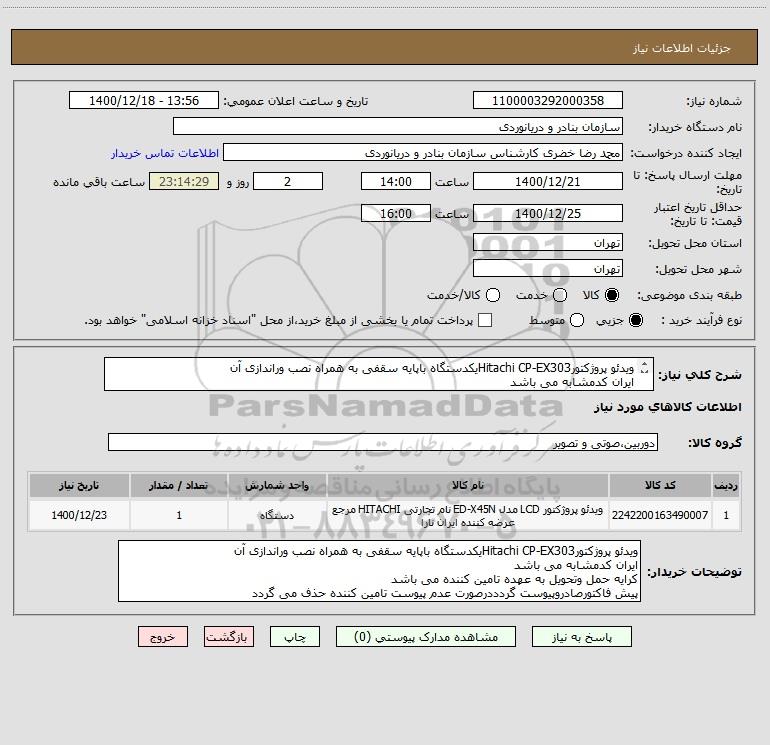Click the نام کالا column header
Image resolution: width=770 pixels, height=745 pixels.
click(468, 485)
